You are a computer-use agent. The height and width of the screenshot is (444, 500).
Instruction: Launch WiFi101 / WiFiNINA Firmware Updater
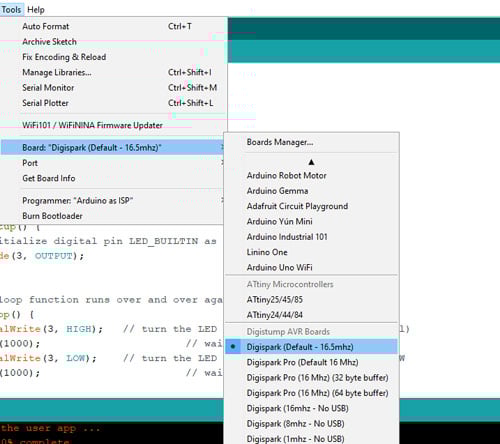(113, 125)
